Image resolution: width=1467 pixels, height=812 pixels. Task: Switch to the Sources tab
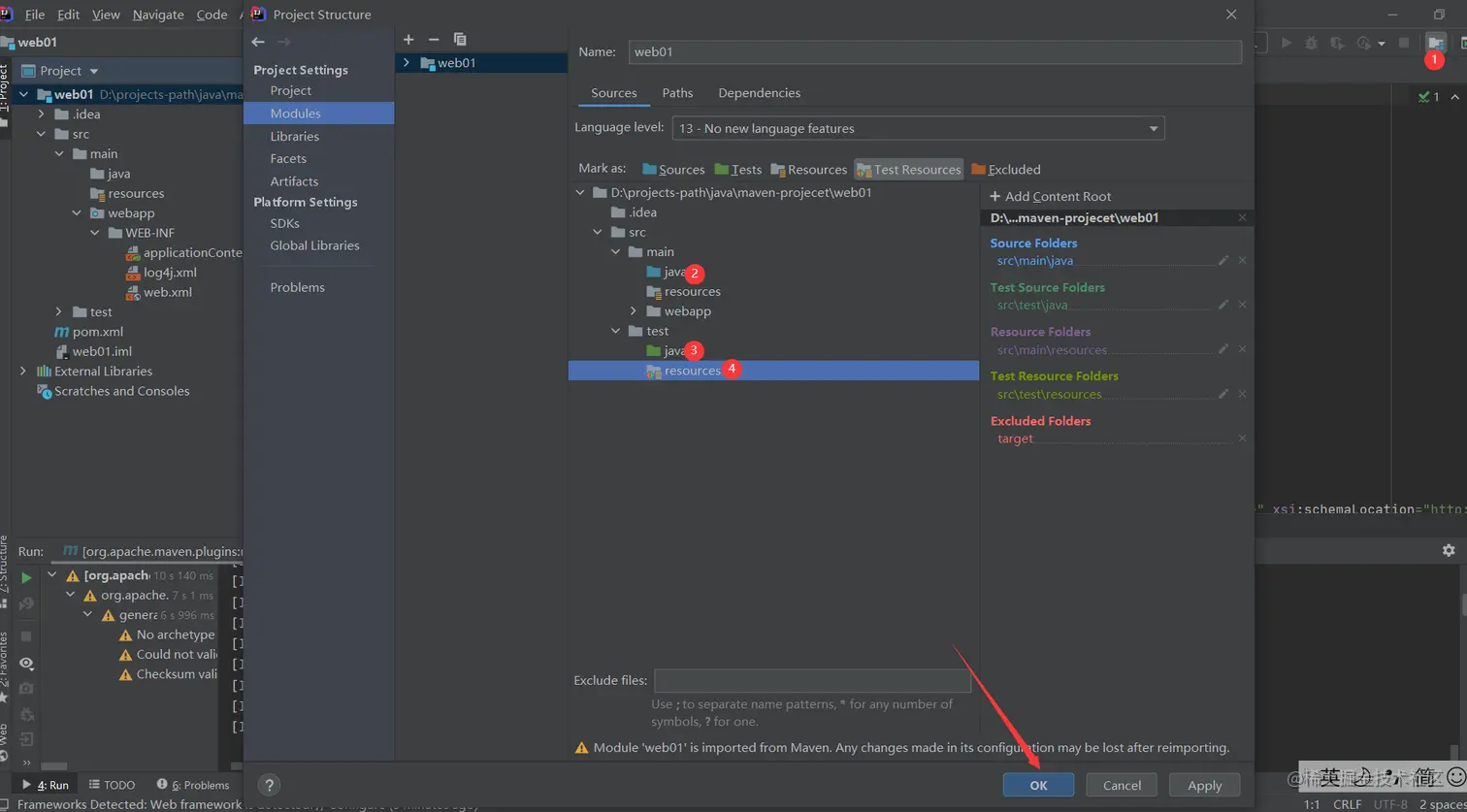[x=614, y=93]
